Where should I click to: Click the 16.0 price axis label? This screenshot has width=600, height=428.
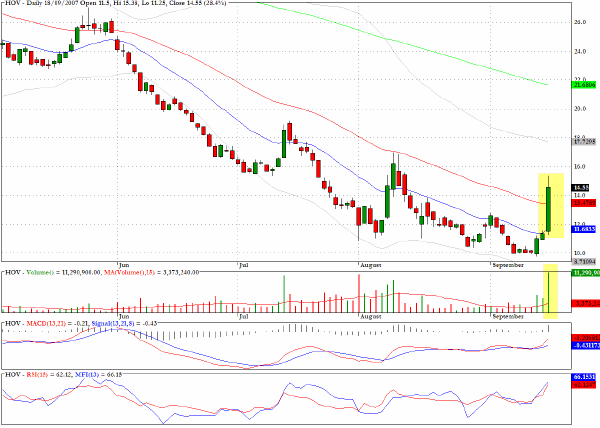point(580,166)
